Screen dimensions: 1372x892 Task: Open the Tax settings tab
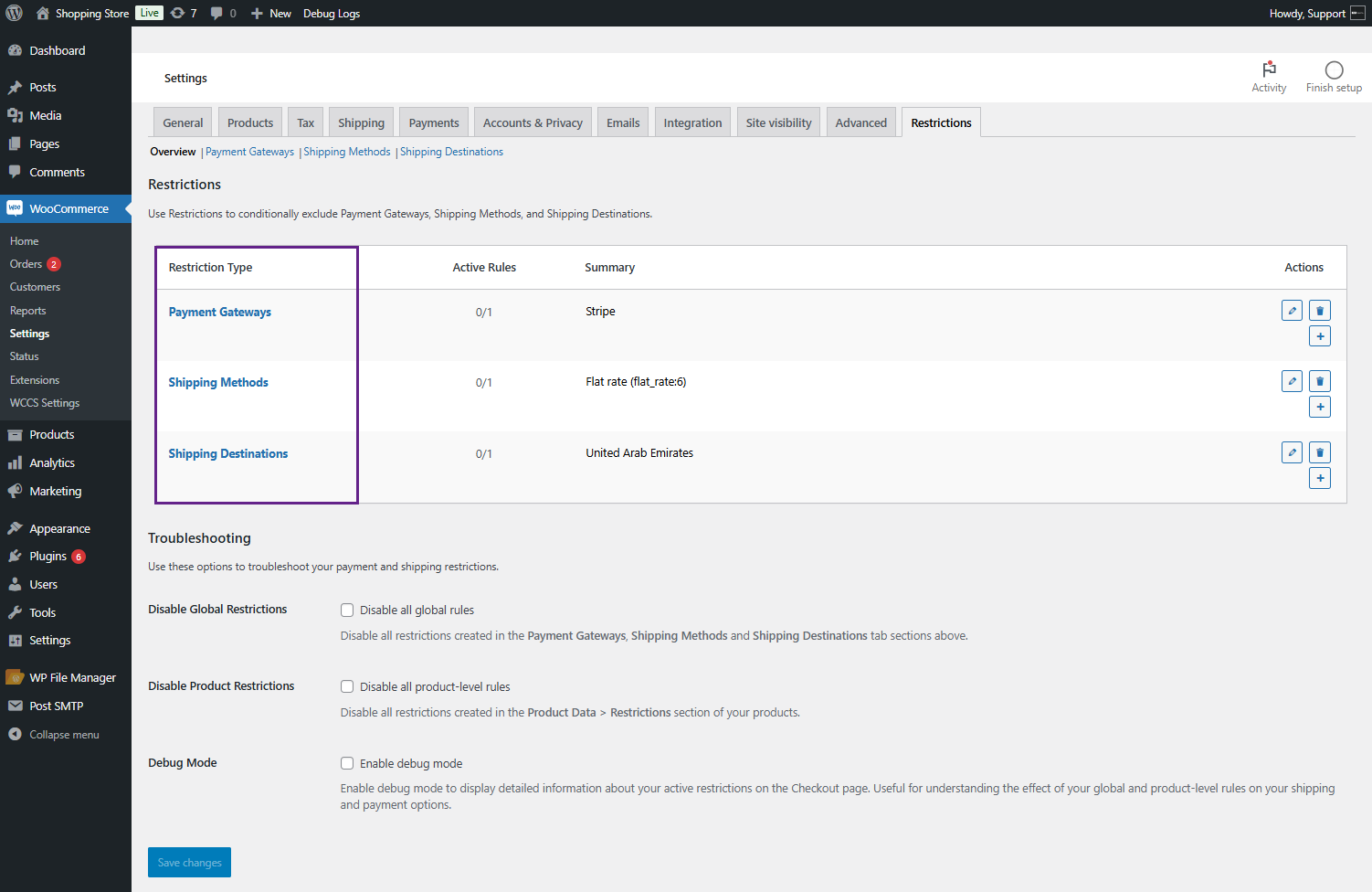click(306, 122)
